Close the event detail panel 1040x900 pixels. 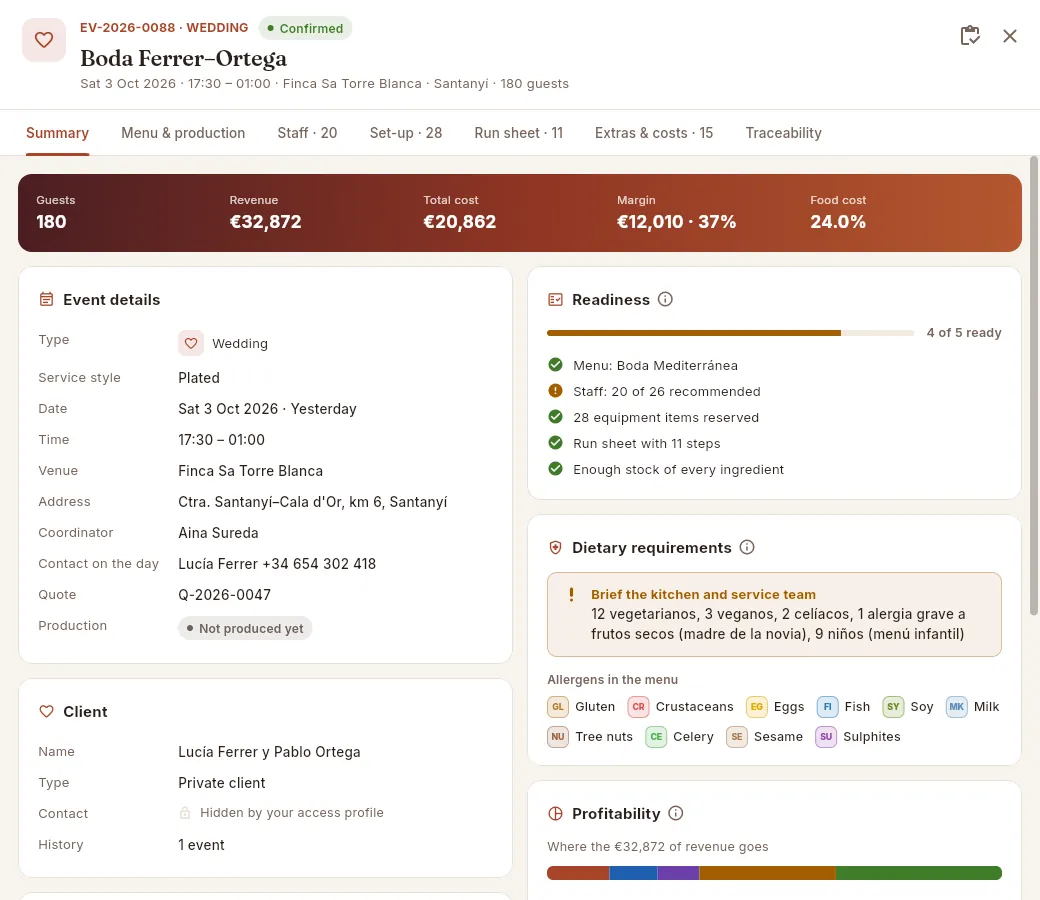pos(1009,36)
